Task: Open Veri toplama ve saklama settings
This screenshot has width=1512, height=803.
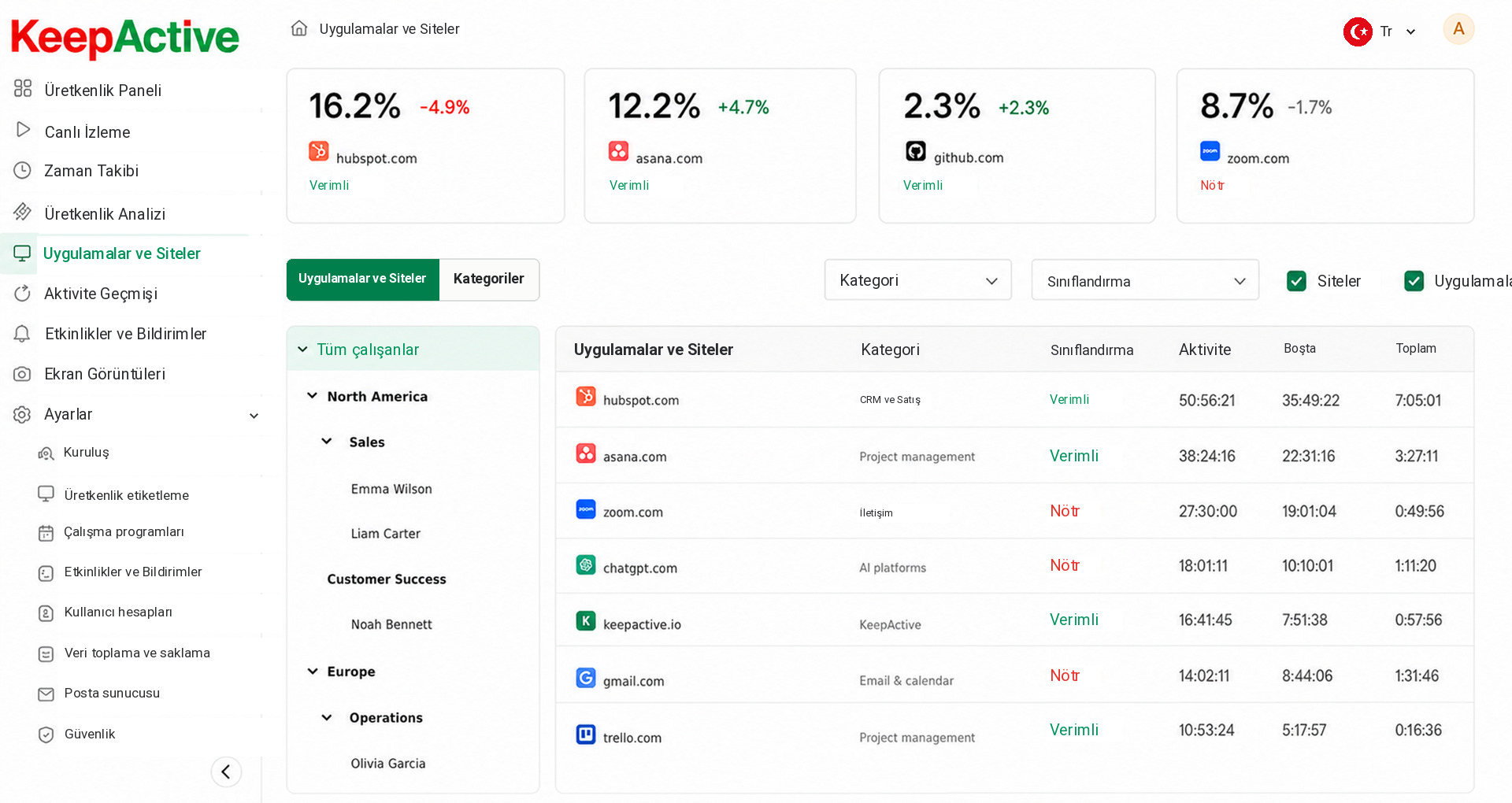Action: [137, 653]
